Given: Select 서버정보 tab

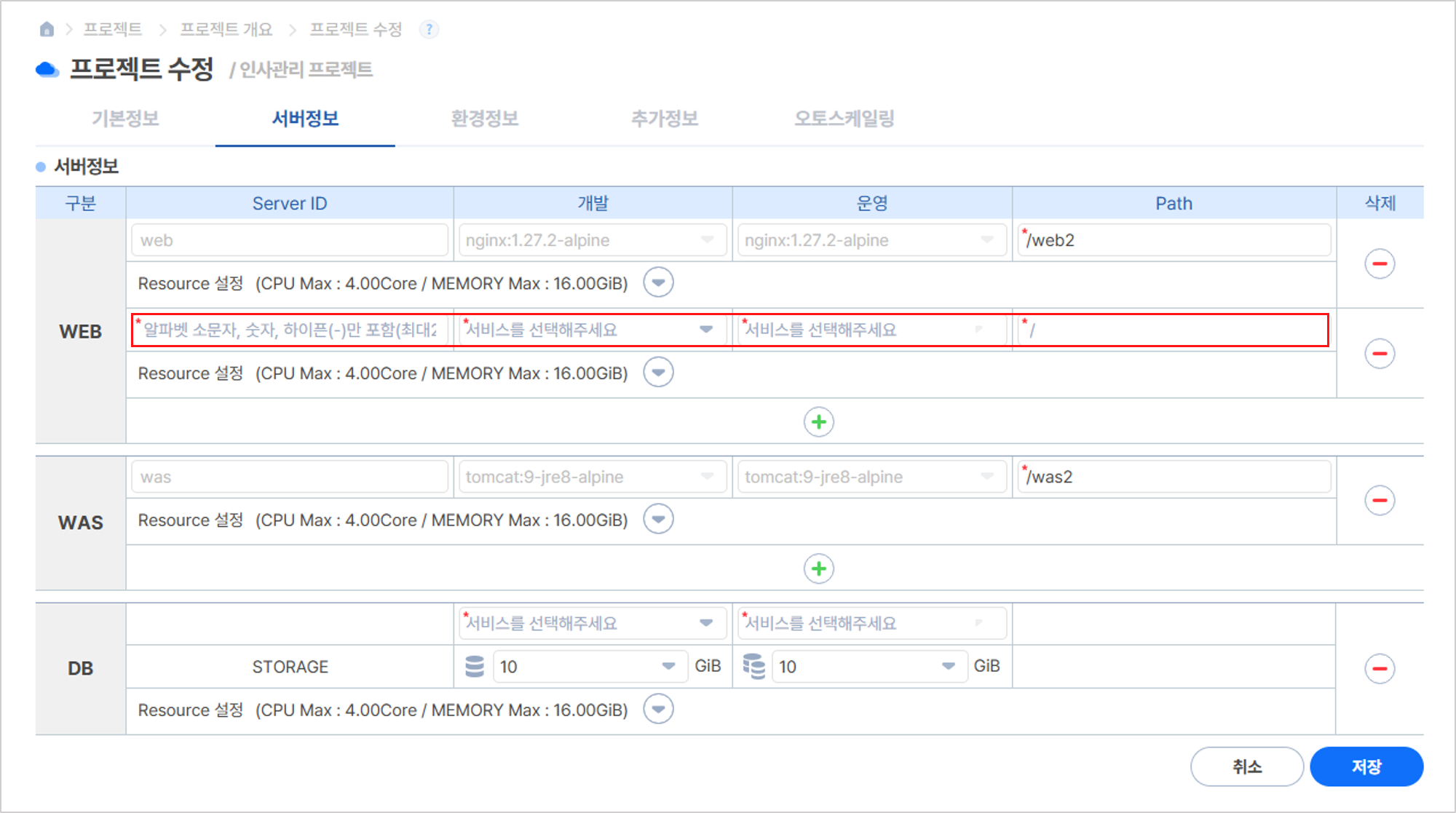Looking at the screenshot, I should (x=305, y=119).
